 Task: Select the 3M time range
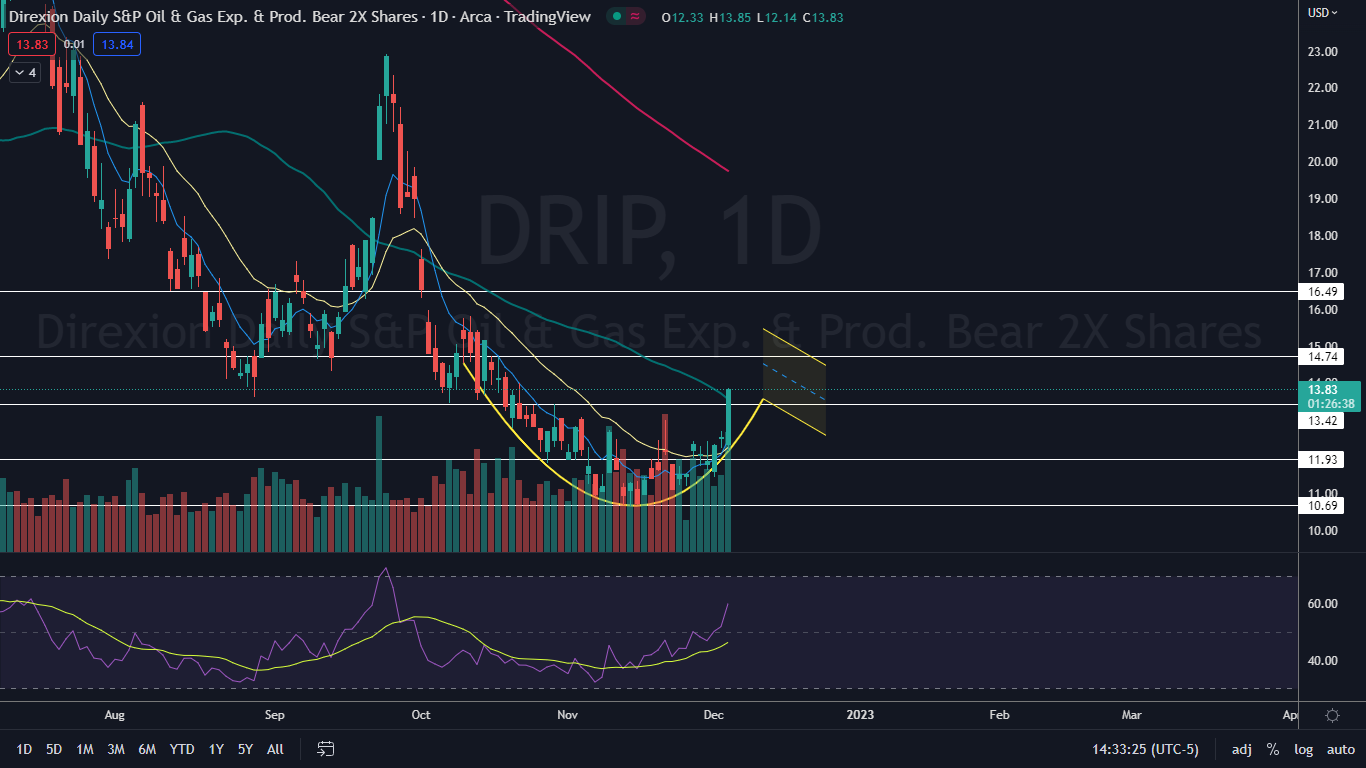[116, 749]
